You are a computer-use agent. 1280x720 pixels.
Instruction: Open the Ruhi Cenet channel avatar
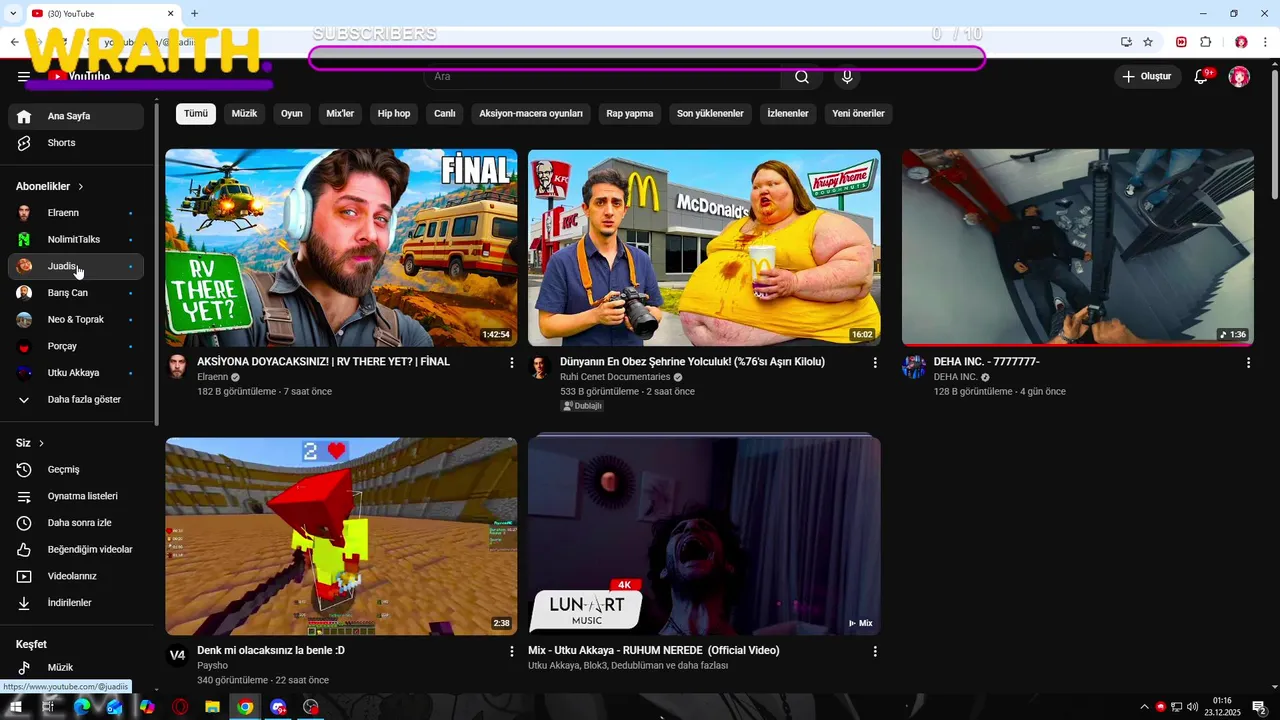click(540, 366)
